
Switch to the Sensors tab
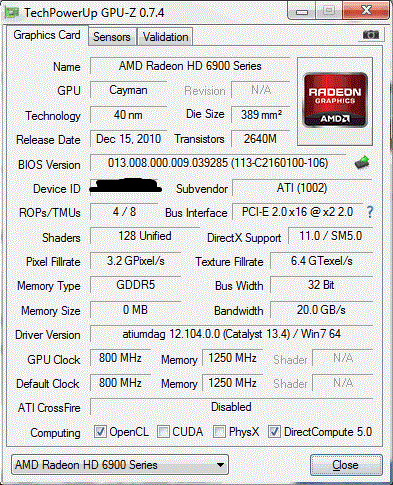click(112, 37)
